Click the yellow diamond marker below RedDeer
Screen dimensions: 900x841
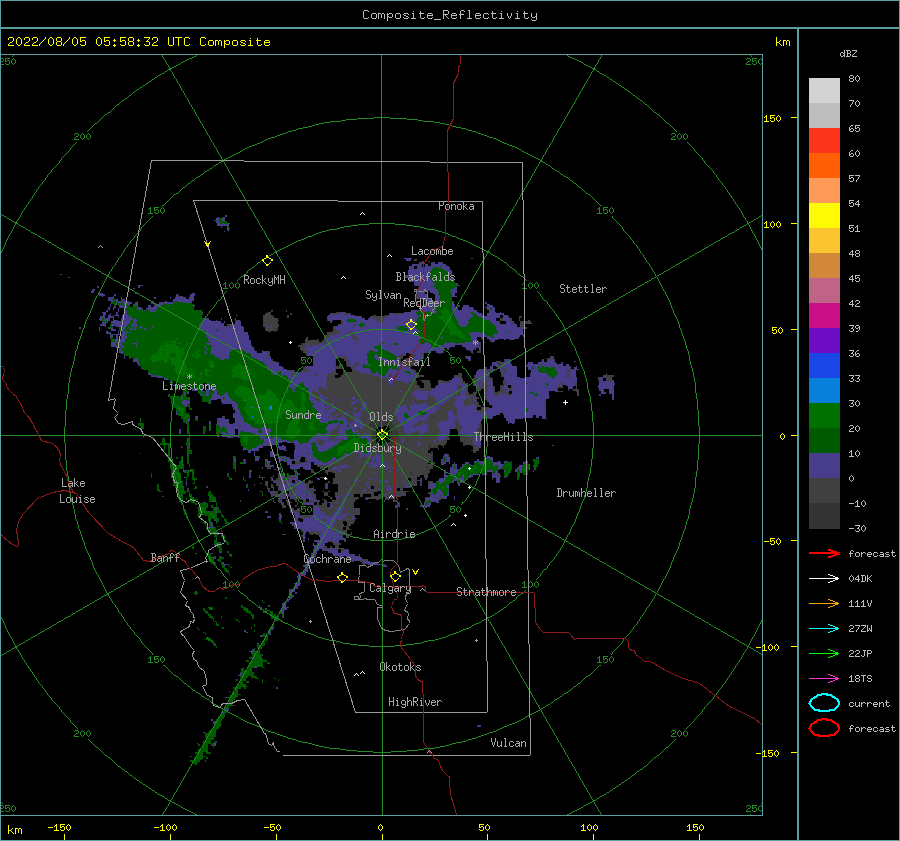point(411,325)
